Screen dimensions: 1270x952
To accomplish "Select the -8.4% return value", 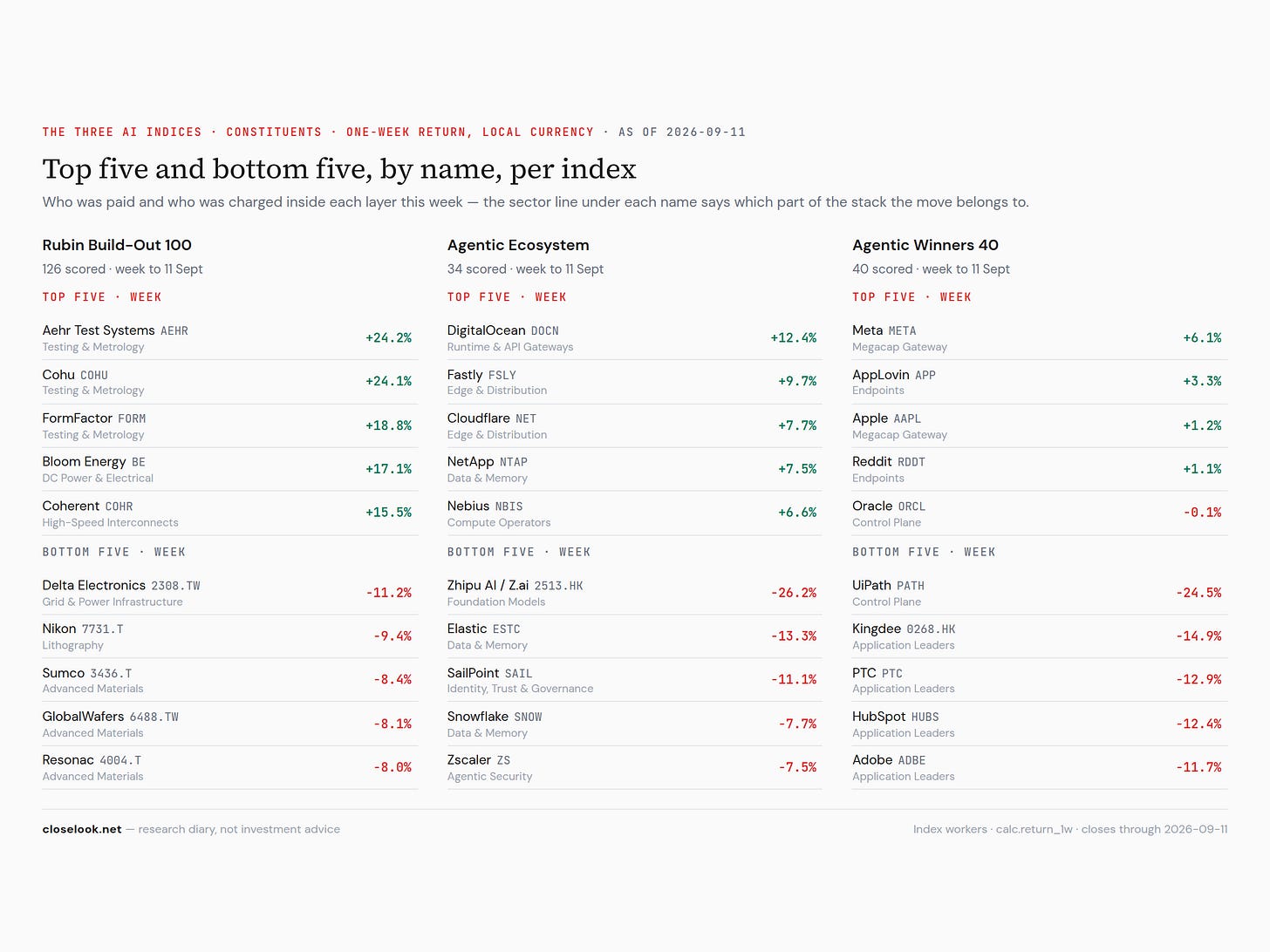I will 393,679.
